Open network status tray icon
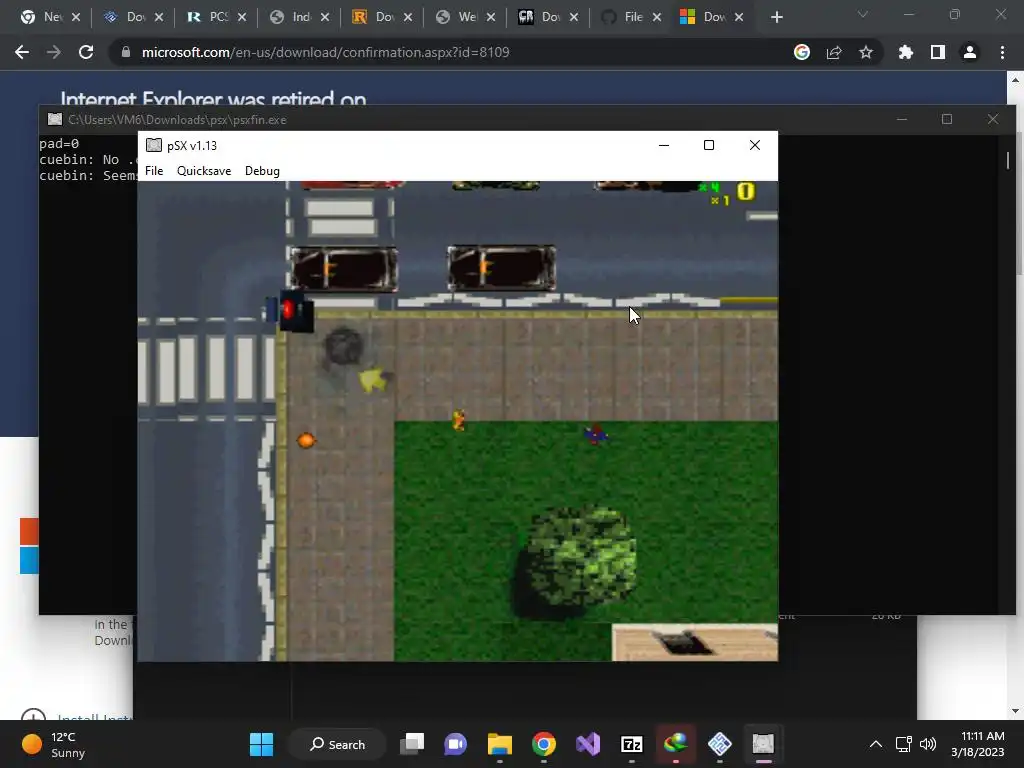The height and width of the screenshot is (768, 1024). [x=903, y=744]
